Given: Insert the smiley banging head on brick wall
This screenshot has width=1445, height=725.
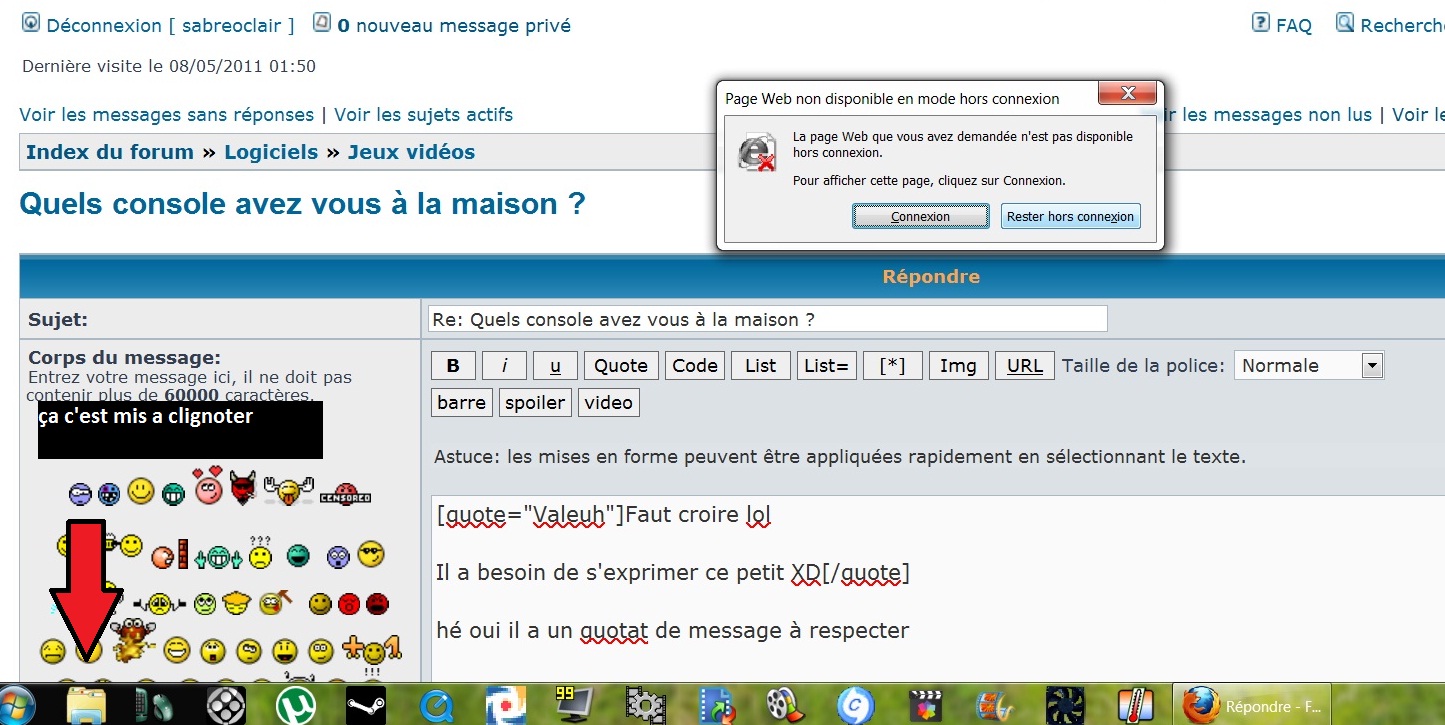Looking at the screenshot, I should [x=170, y=554].
